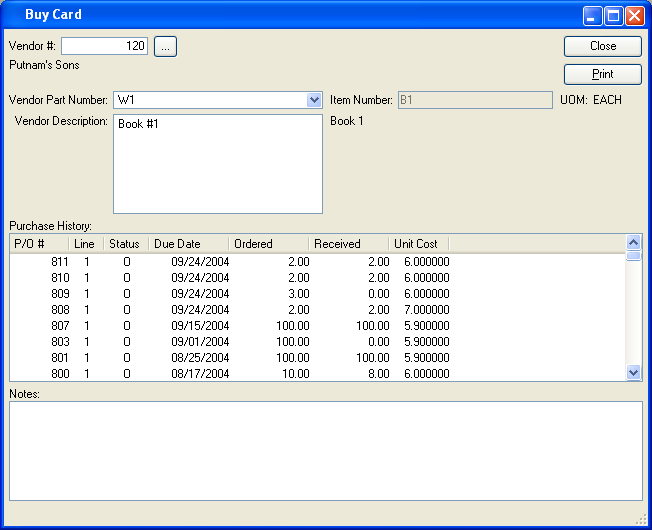Viewport: 652px width, 530px height.
Task: Sort by Due Date column header
Action: point(188,244)
